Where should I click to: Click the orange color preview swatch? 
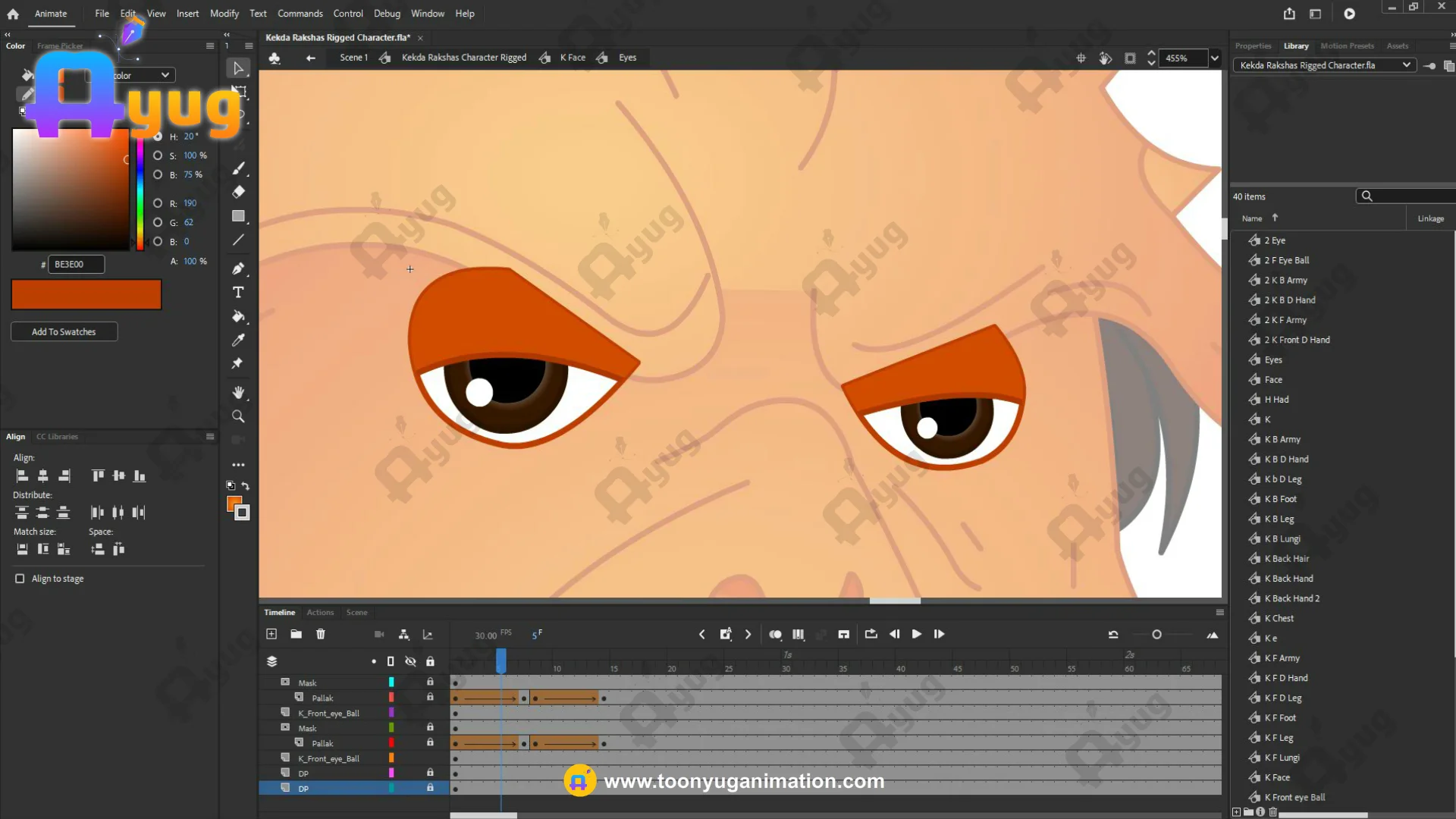(86, 294)
